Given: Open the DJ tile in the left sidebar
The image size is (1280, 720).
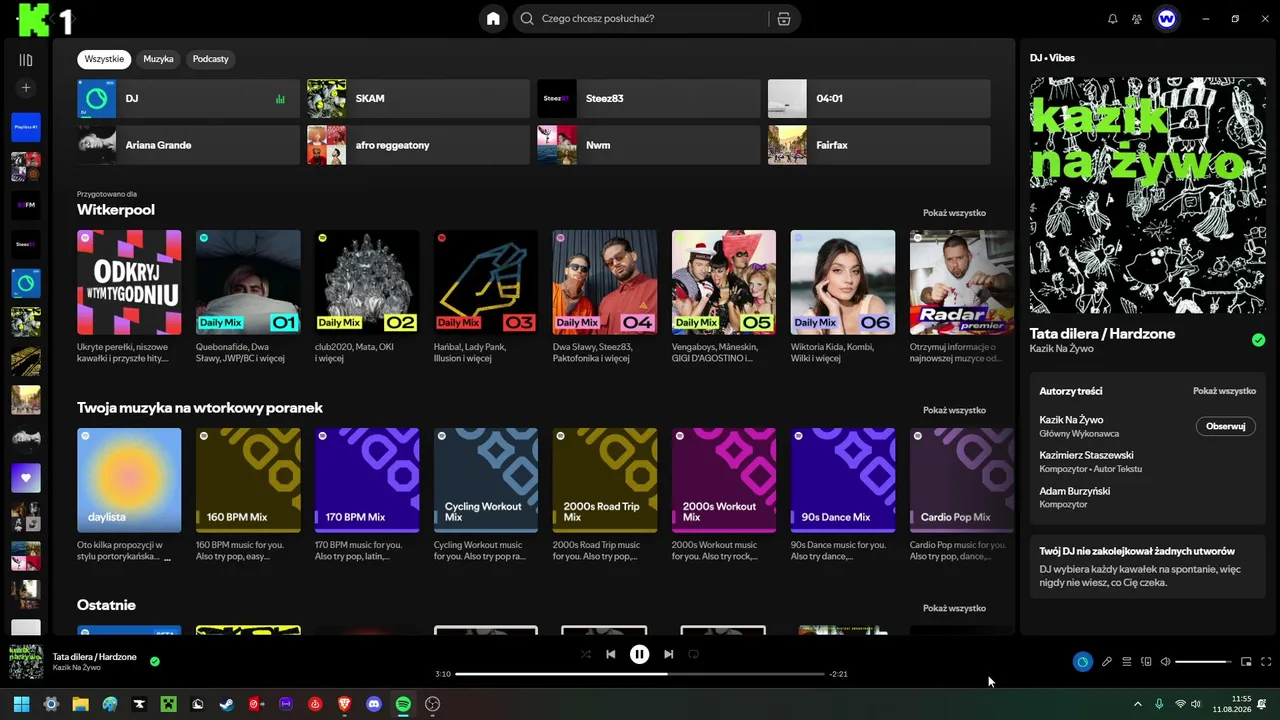Looking at the screenshot, I should pos(26,283).
